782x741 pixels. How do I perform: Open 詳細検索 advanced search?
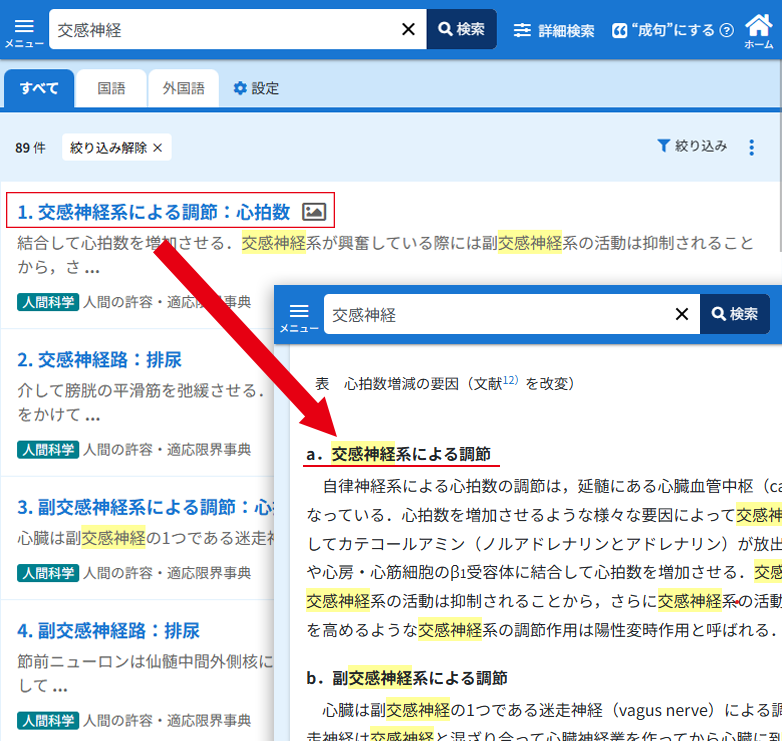click(x=554, y=31)
